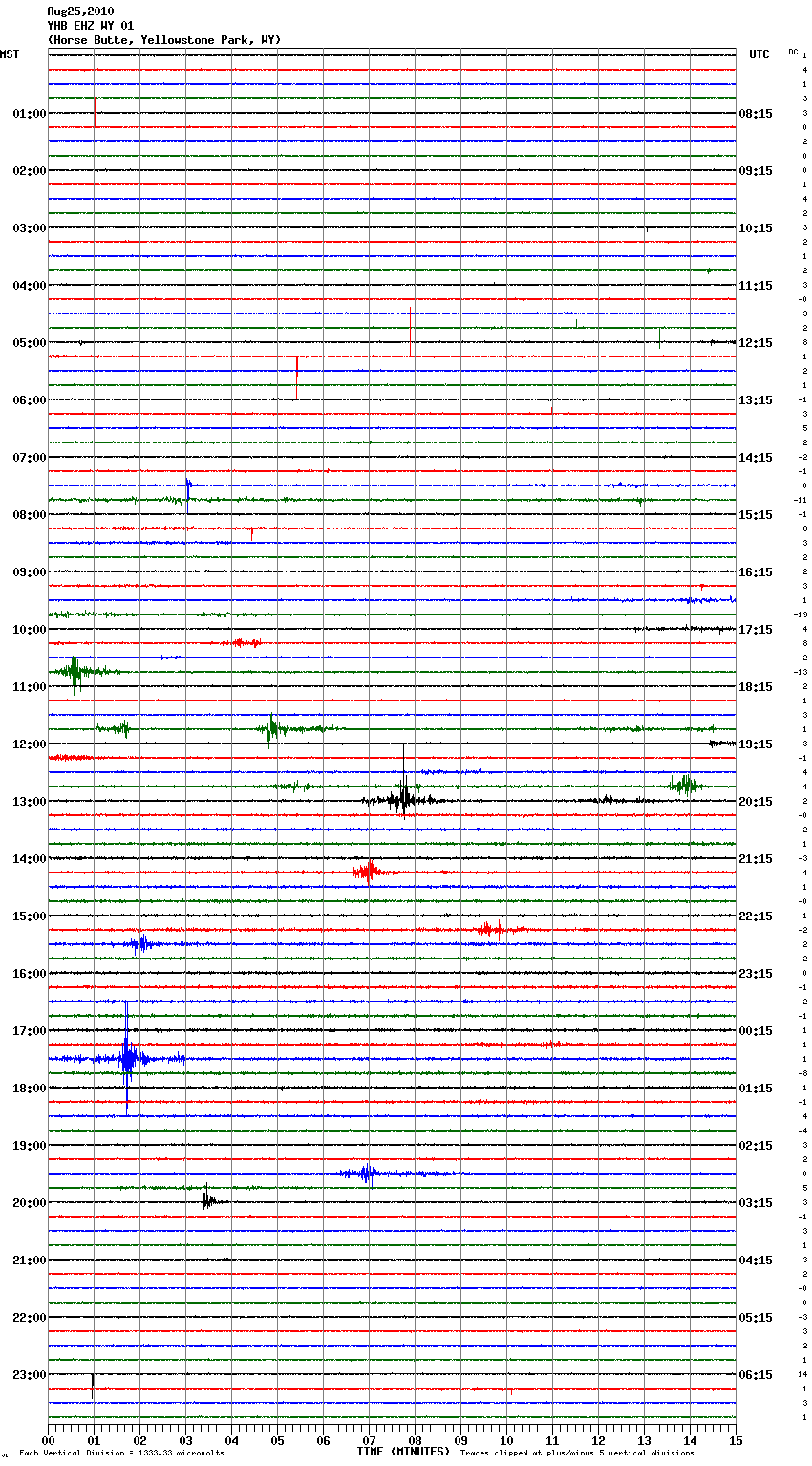The height and width of the screenshot is (1466, 812).
Task: Select the 18:00 MST time label
Action: pyautogui.click(x=29, y=1089)
